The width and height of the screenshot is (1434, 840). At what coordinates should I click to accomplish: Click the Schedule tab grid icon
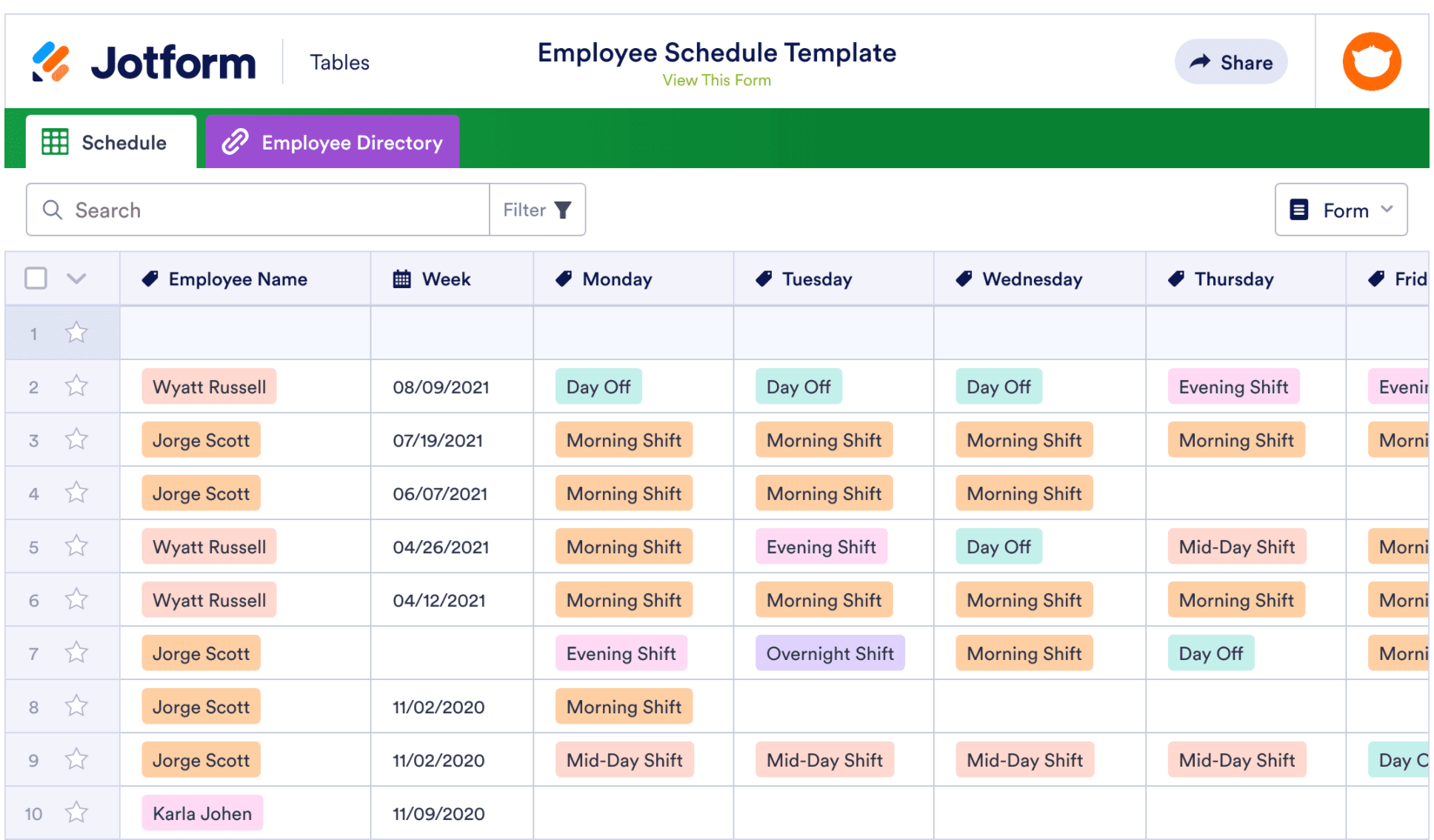tap(55, 142)
